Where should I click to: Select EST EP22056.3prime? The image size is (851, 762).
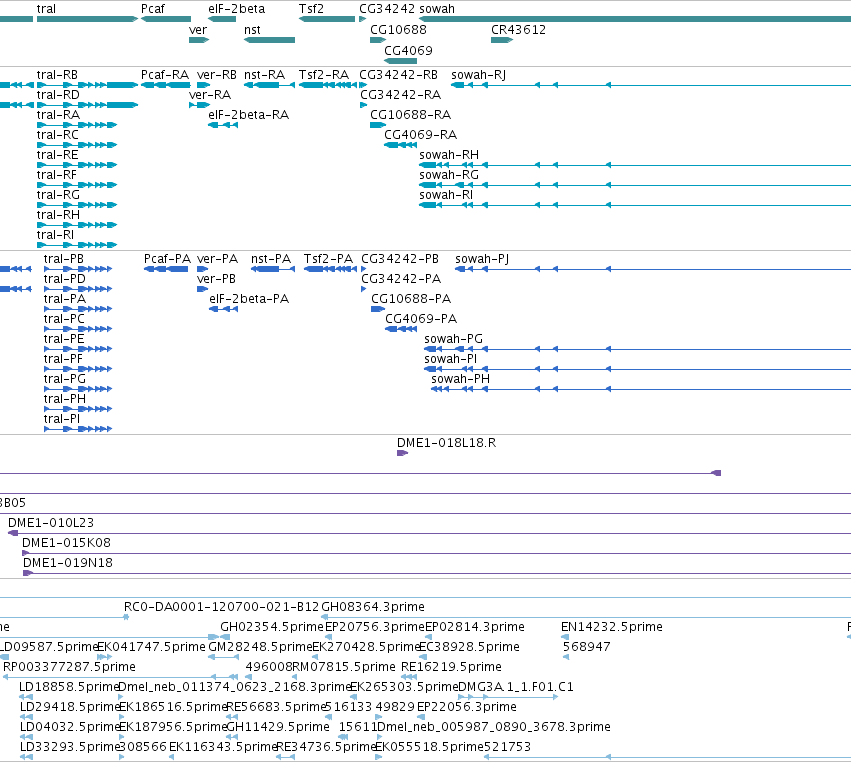click(x=466, y=708)
